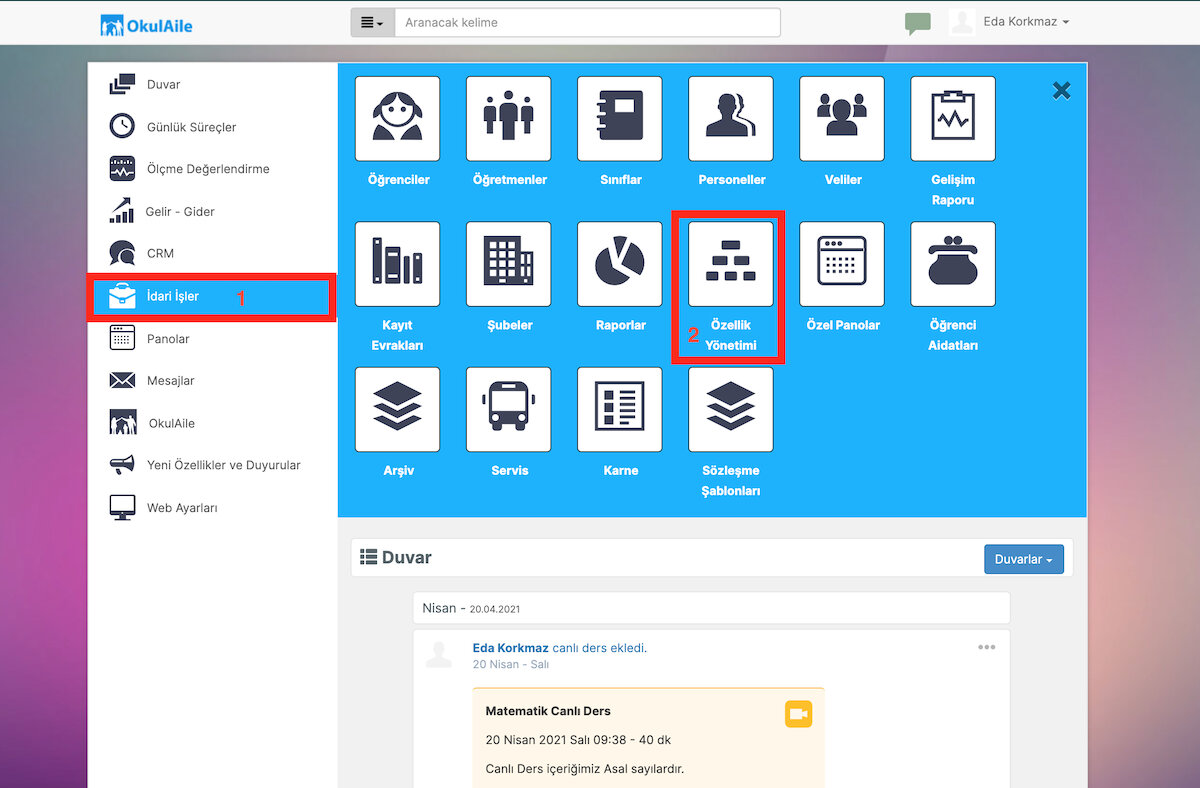Open the Sınıflar notebook icon
Screen dimensions: 1200x788
620,119
